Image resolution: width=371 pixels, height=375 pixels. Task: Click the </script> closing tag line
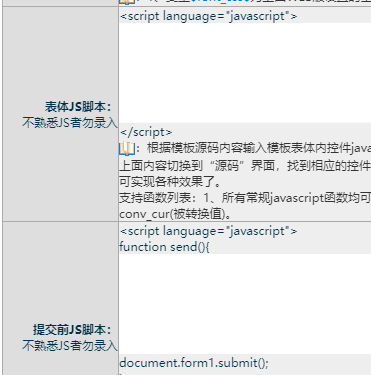(146, 132)
